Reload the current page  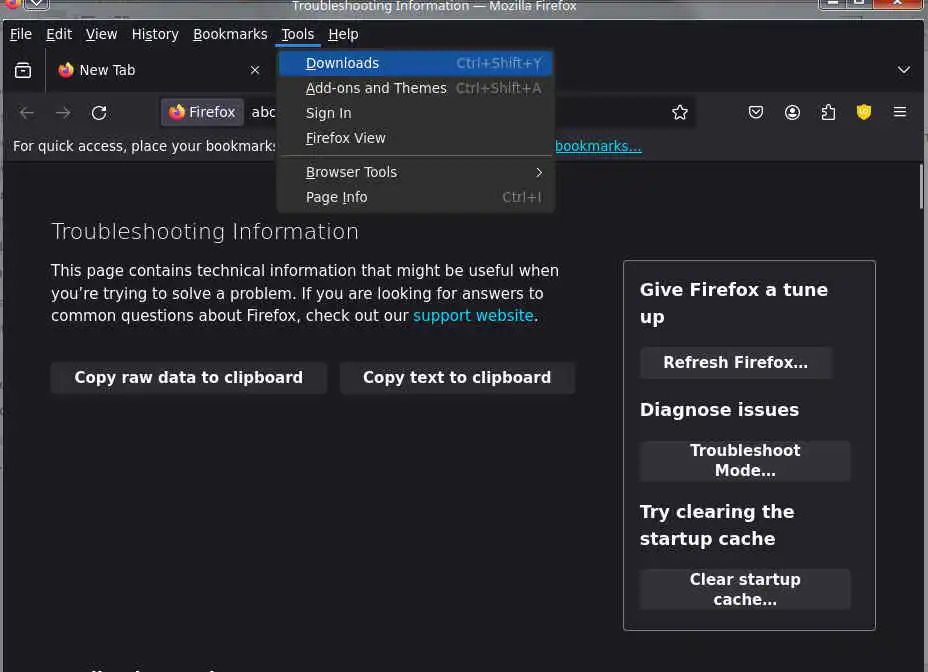click(x=99, y=112)
